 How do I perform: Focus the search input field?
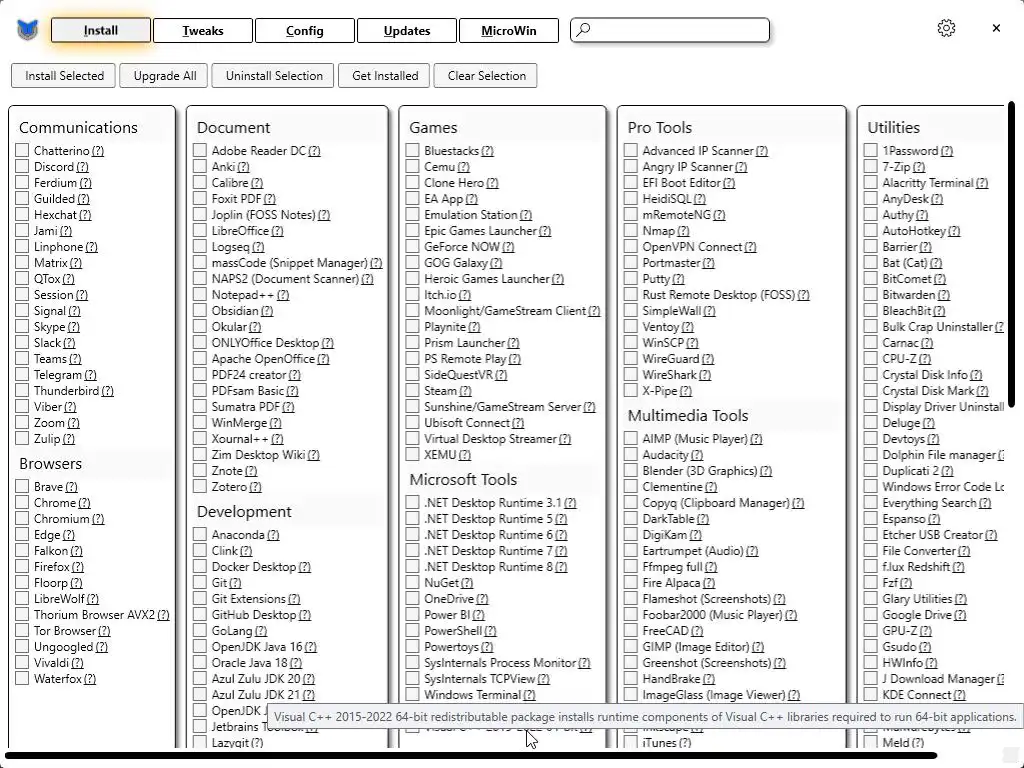click(x=670, y=30)
